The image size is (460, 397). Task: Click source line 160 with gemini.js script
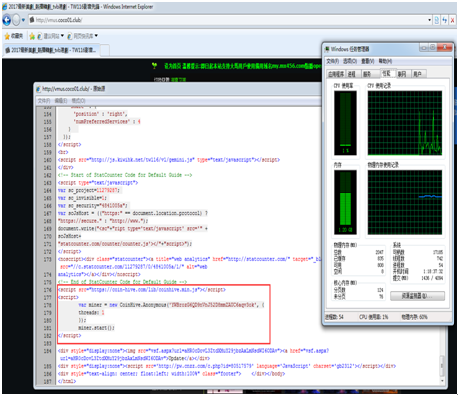169,160
